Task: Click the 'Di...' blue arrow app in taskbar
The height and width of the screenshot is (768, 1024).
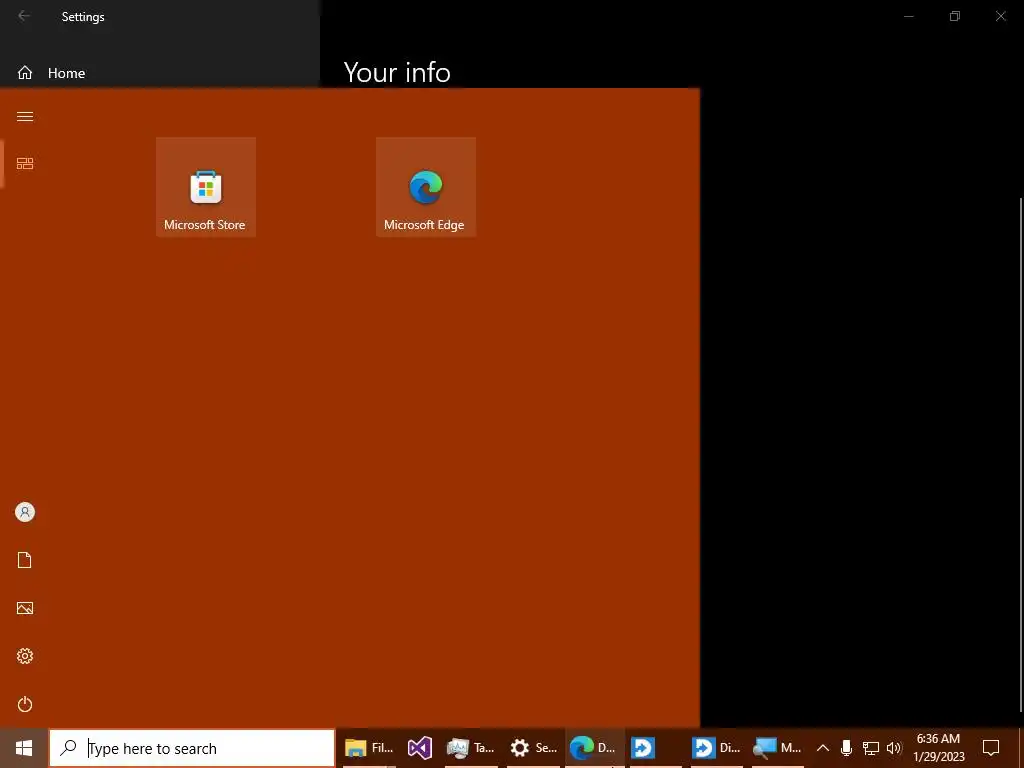Action: click(716, 748)
